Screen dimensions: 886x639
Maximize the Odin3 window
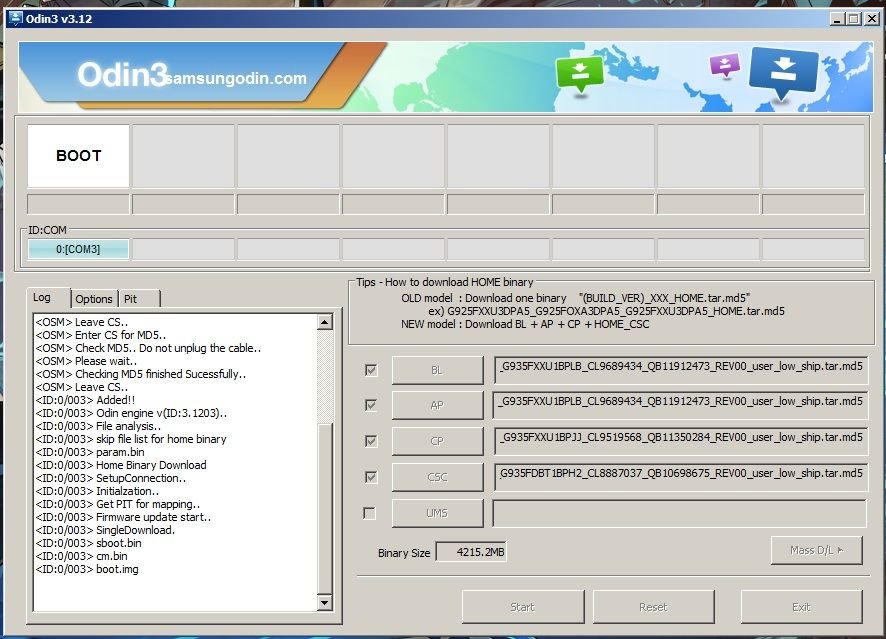[854, 19]
